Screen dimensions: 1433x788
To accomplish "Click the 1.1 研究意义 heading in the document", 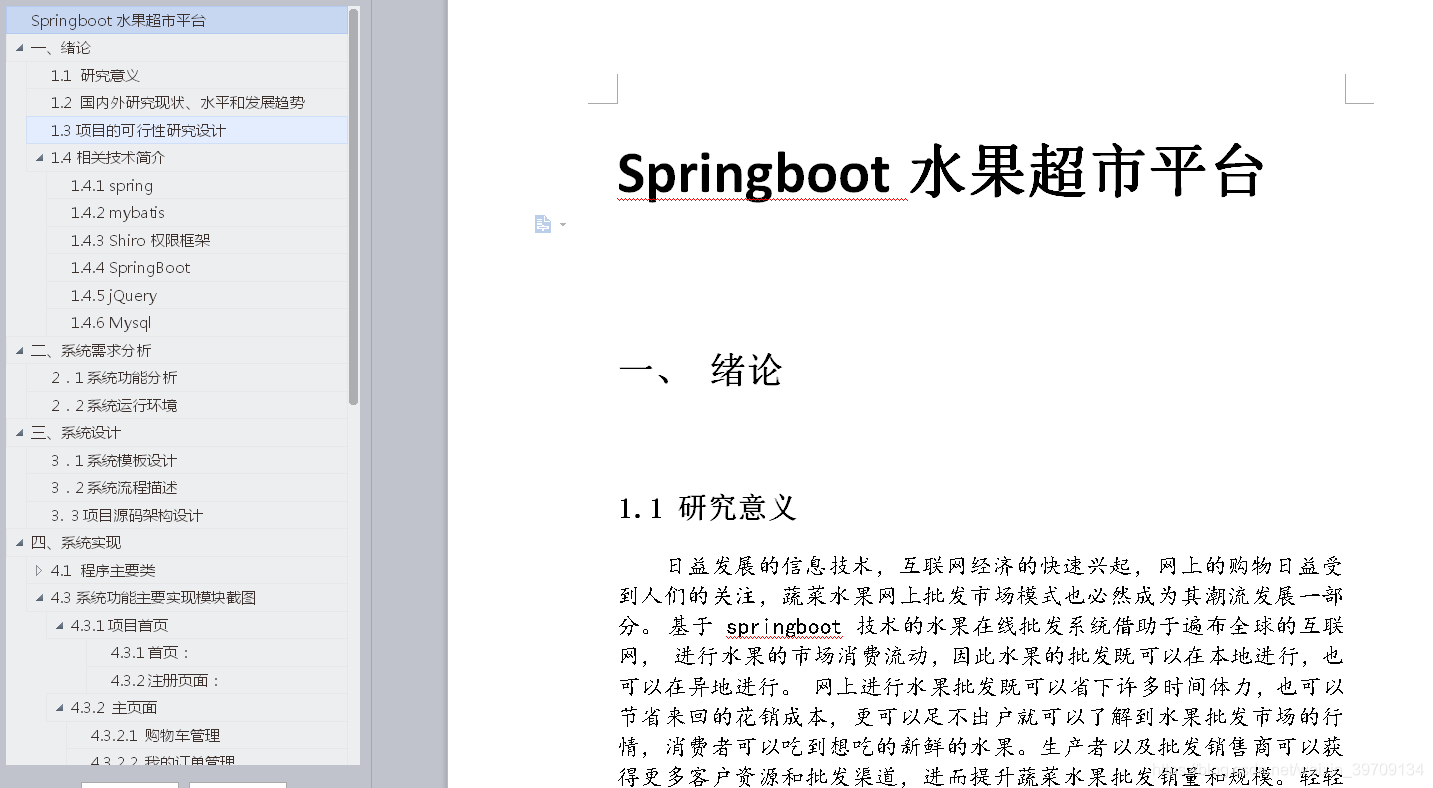I will click(x=707, y=508).
